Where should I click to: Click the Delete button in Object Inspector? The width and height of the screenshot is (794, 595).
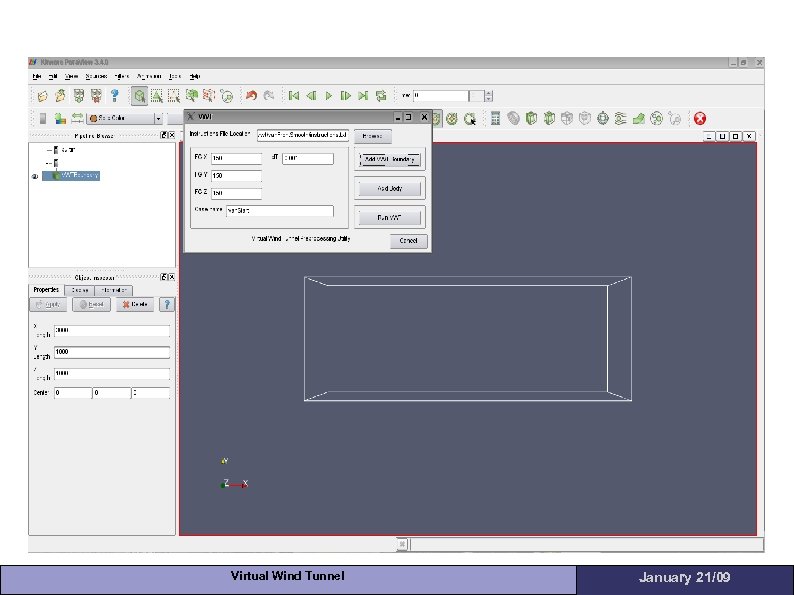pyautogui.click(x=135, y=304)
